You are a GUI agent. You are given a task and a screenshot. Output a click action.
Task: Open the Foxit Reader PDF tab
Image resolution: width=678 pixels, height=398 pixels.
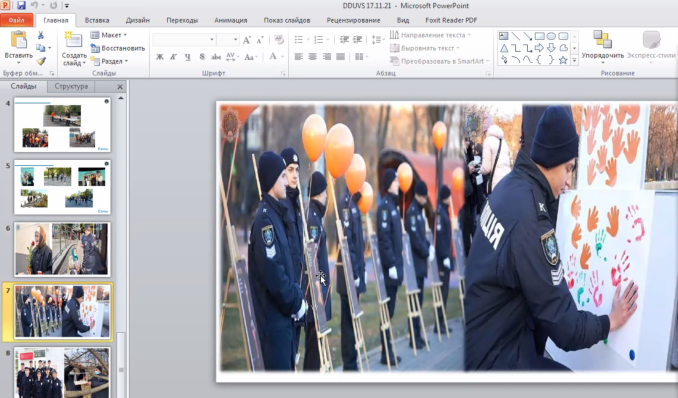point(451,20)
